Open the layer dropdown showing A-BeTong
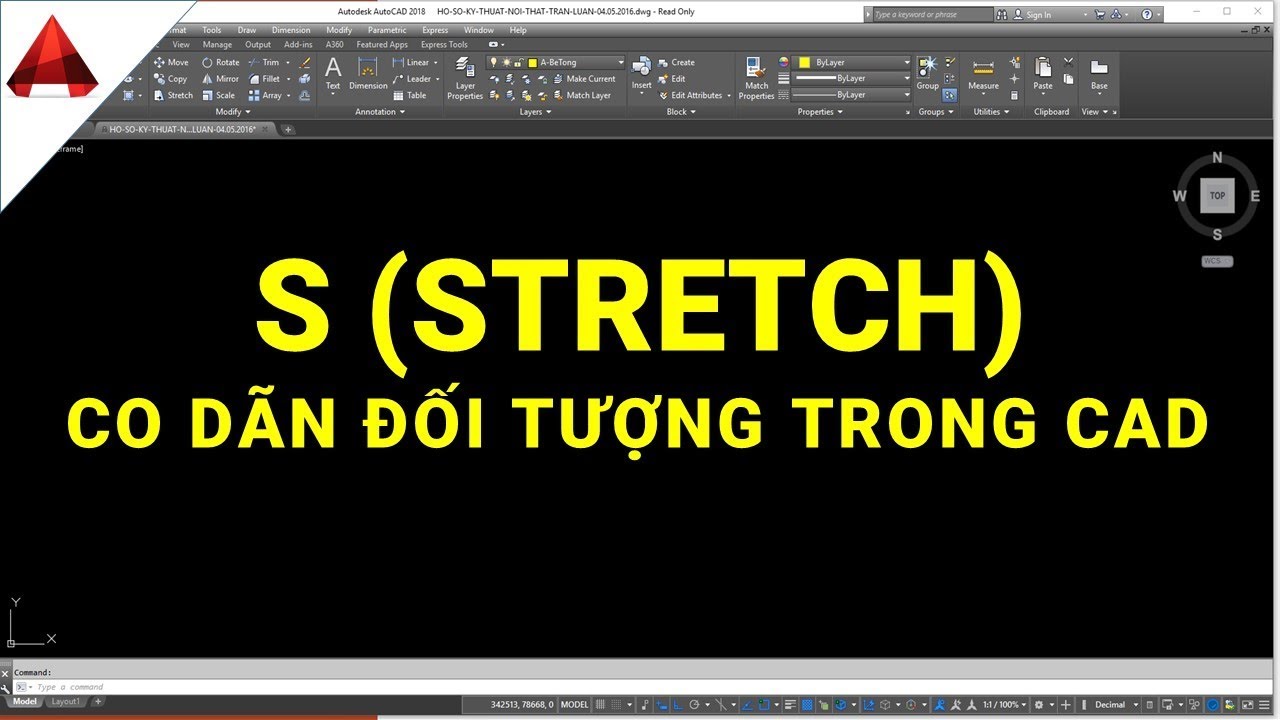 [x=620, y=62]
